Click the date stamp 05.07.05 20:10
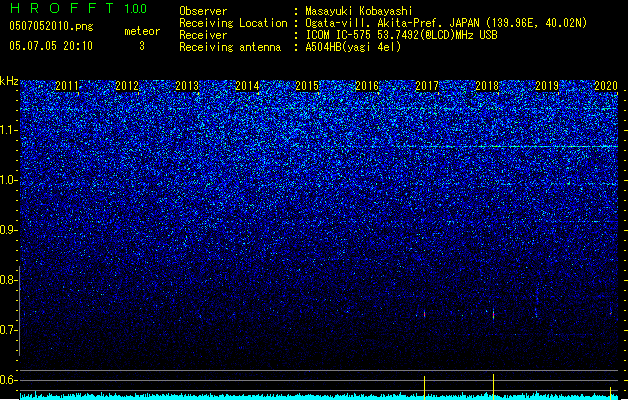The image size is (629, 400). (51, 46)
